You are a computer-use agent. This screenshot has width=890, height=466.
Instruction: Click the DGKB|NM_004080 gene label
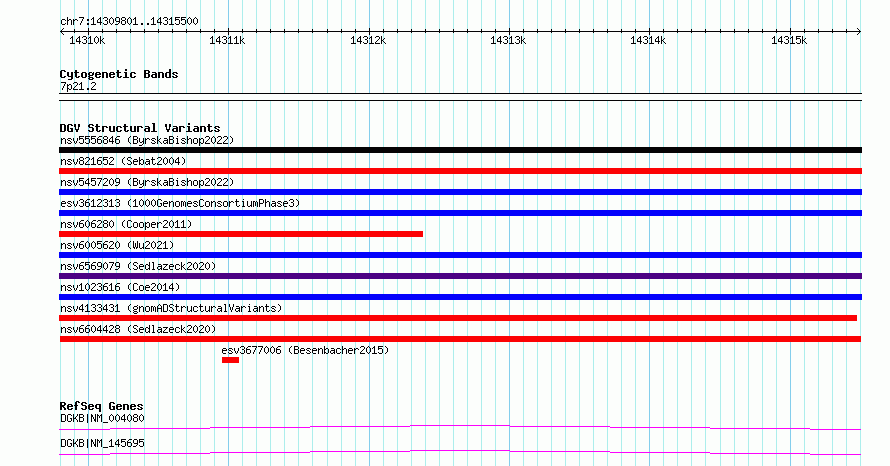(102, 418)
